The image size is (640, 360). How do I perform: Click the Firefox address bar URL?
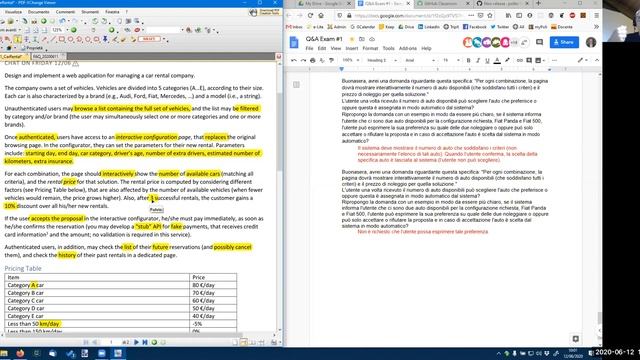[x=408, y=16]
